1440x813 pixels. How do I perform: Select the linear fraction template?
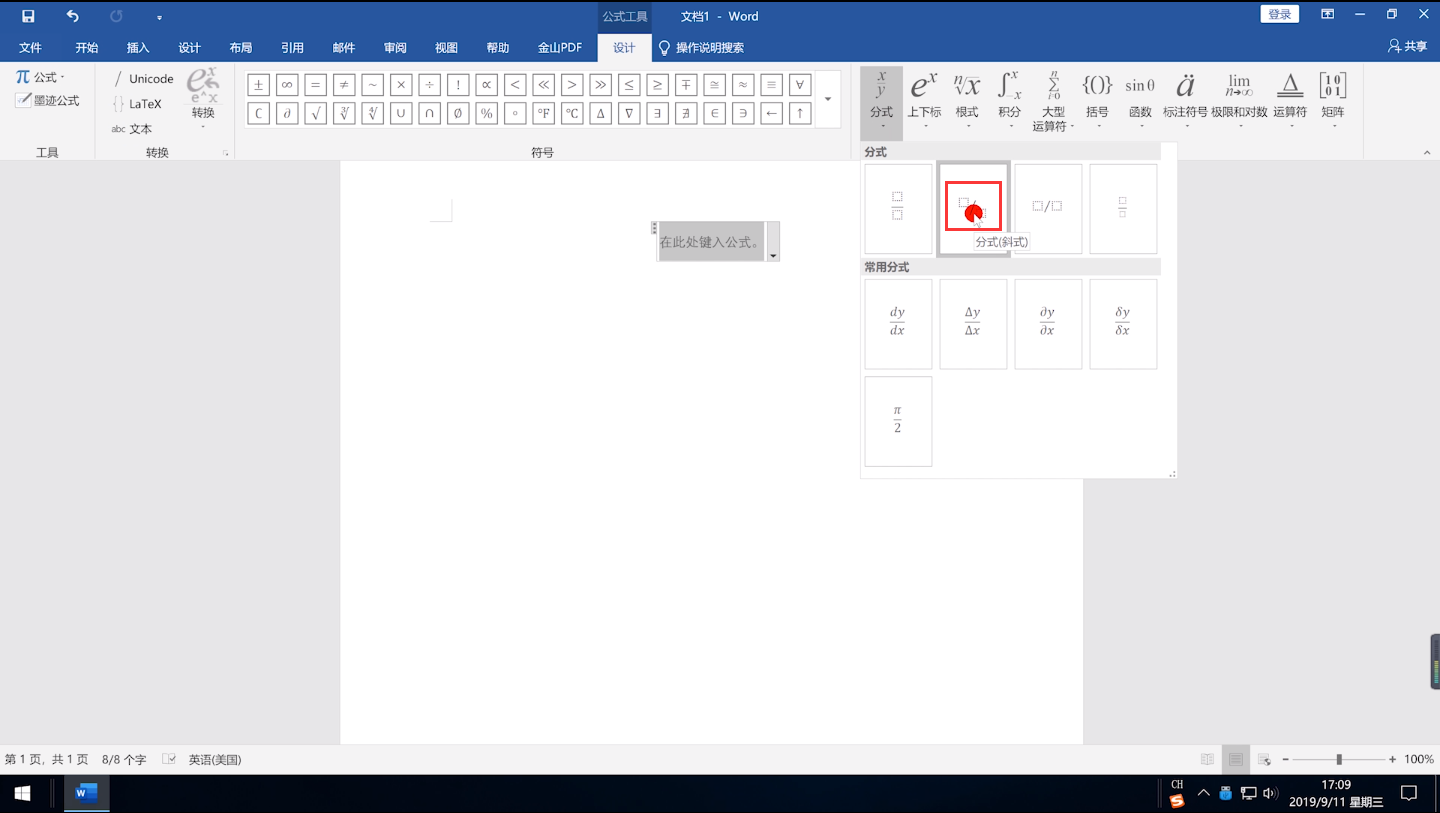(x=1048, y=208)
